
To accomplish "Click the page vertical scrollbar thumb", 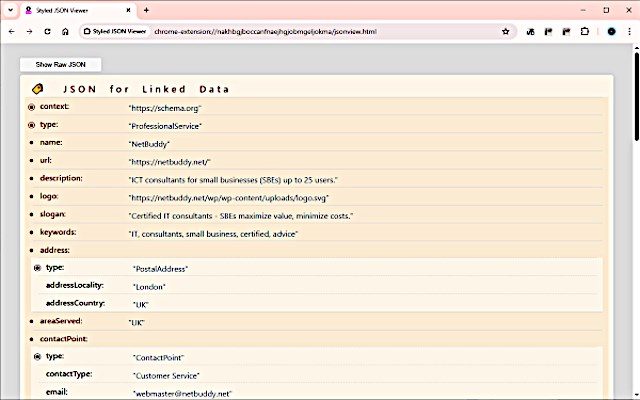I will (637, 96).
